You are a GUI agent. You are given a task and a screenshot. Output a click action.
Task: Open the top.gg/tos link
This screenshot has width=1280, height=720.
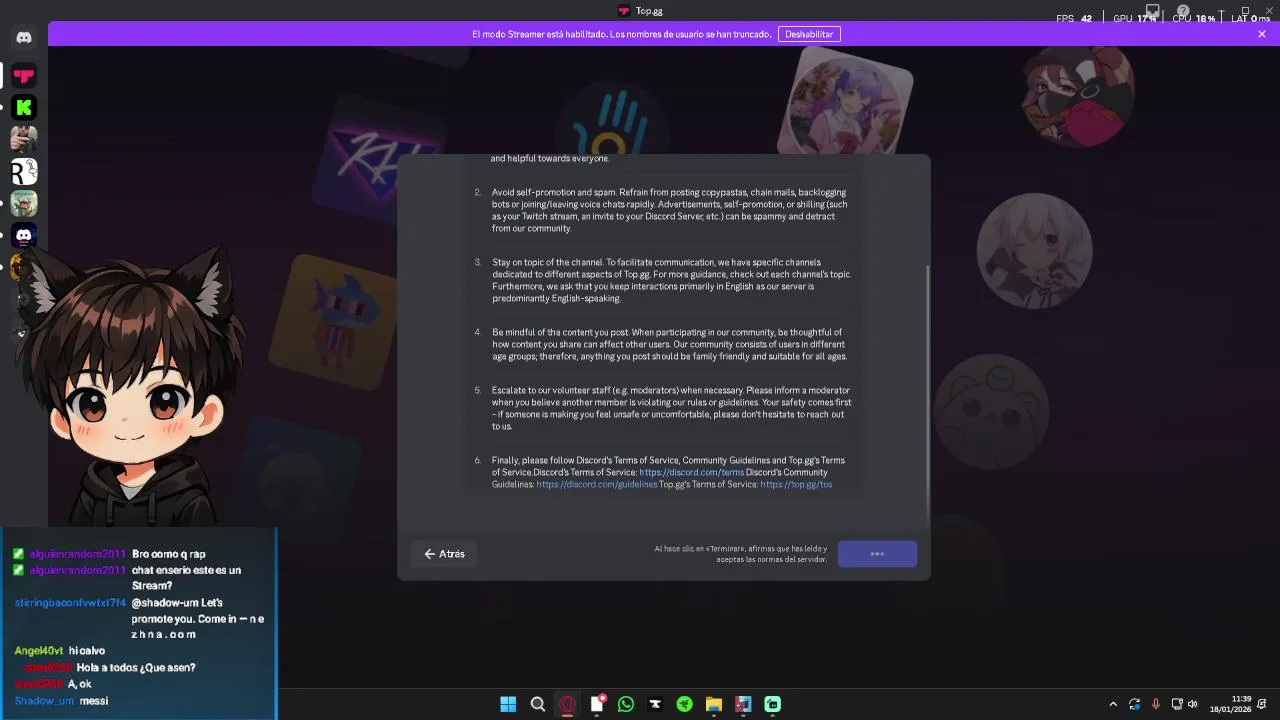click(796, 484)
